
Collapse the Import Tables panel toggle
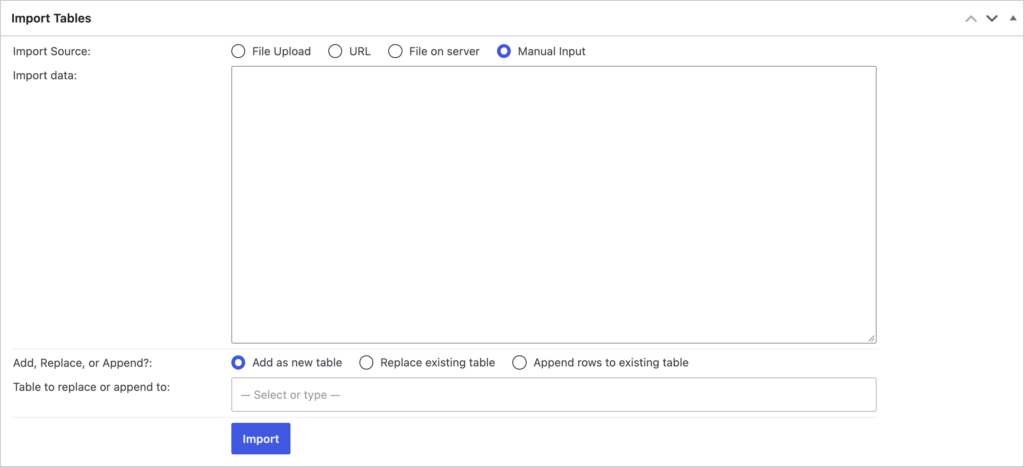click(1013, 18)
